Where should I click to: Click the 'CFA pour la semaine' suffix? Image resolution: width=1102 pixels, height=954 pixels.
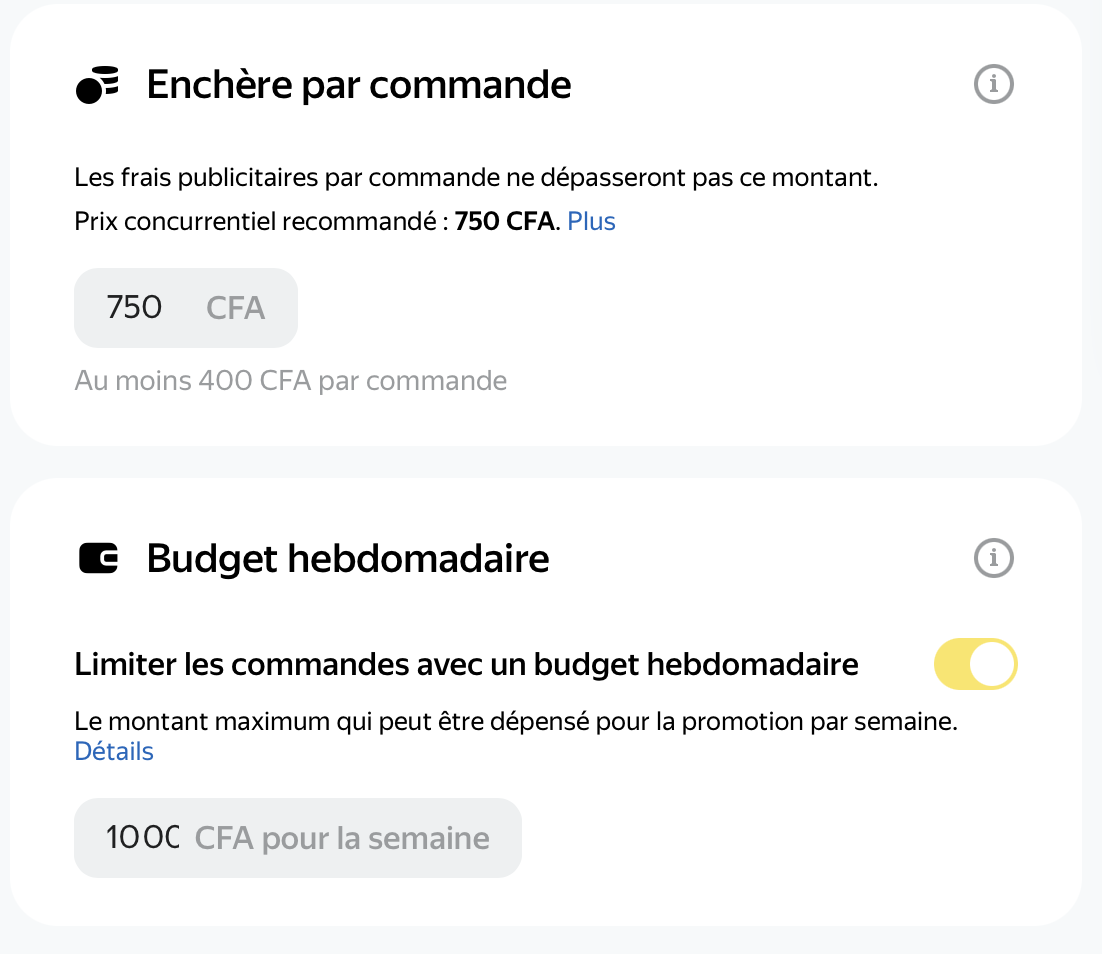[342, 839]
